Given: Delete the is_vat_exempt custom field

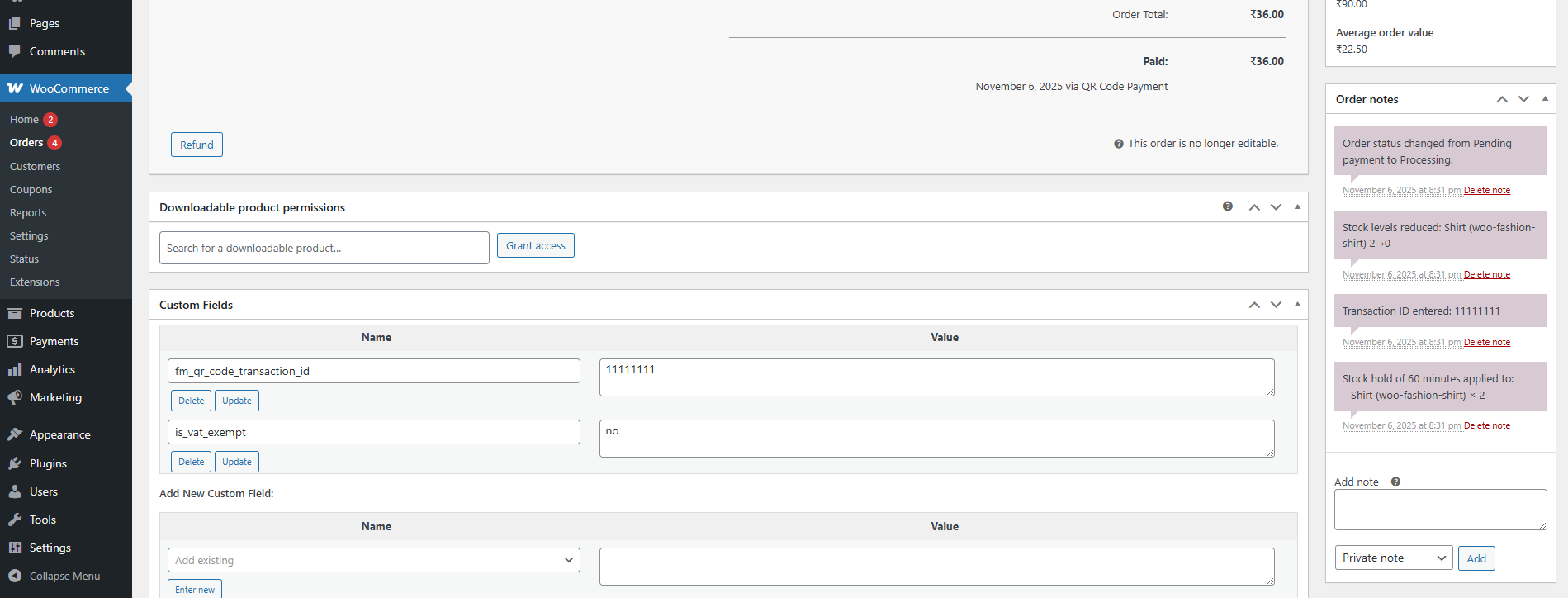Looking at the screenshot, I should point(191,462).
